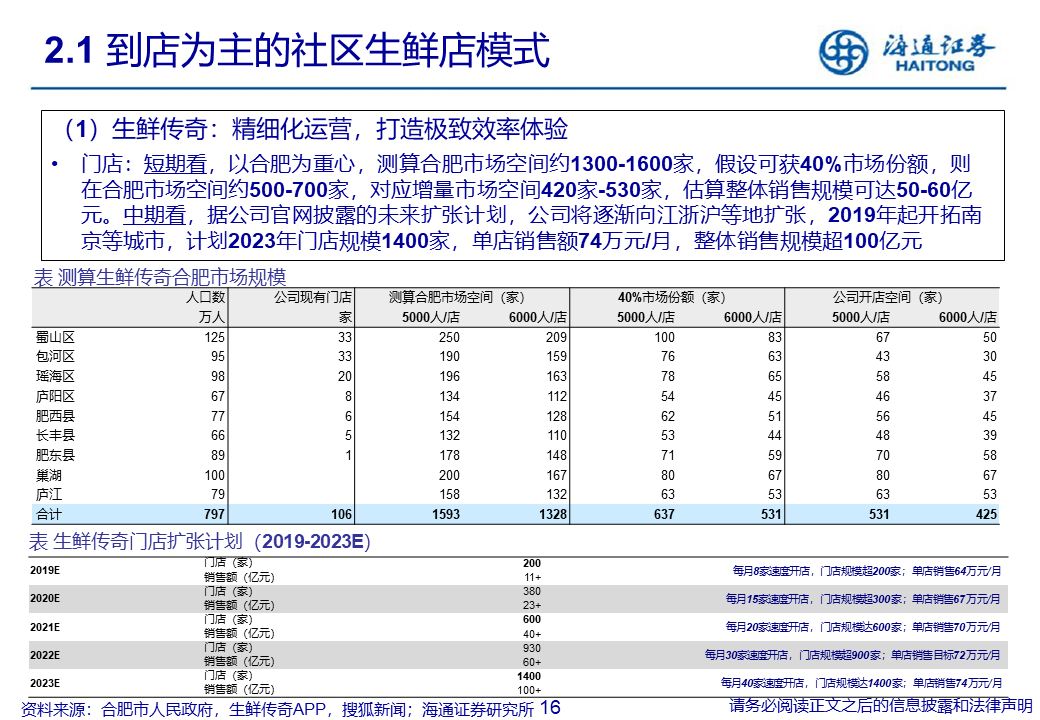
Task: Select the 2023E row in expansion plan
Action: click(x=45, y=683)
